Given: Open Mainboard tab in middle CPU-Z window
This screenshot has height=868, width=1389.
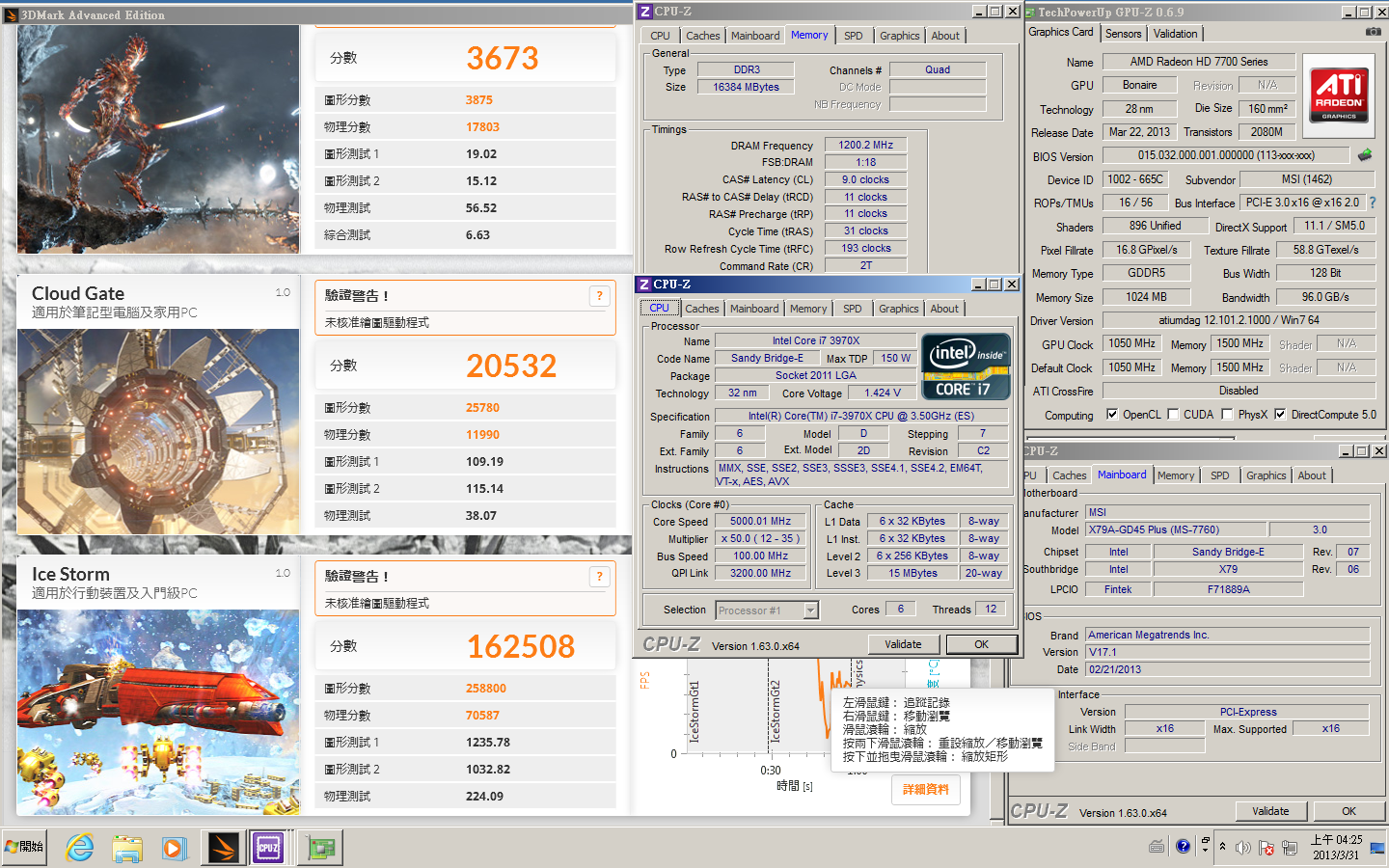Looking at the screenshot, I should pyautogui.click(x=754, y=309).
